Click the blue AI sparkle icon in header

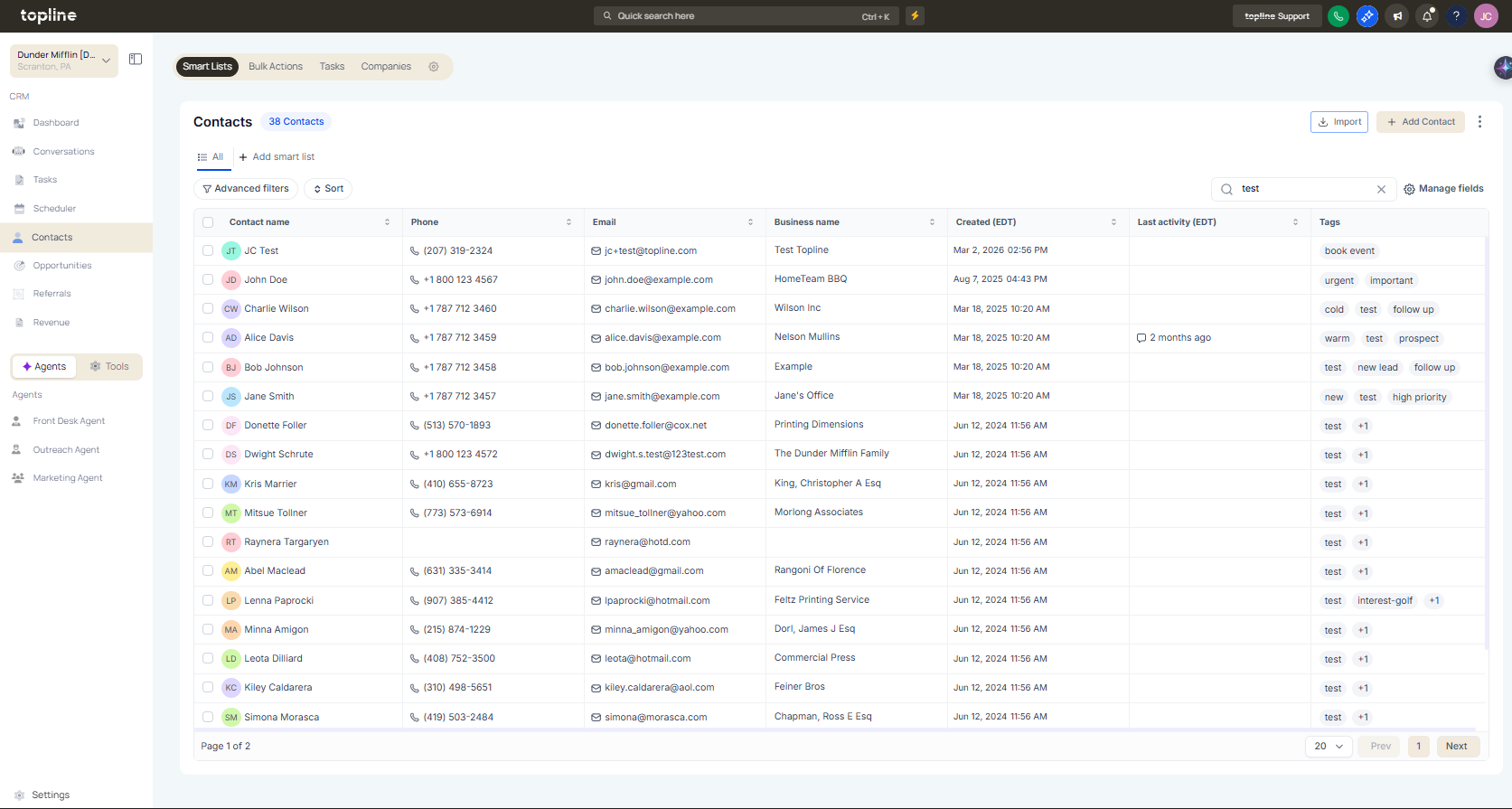pyautogui.click(x=1367, y=16)
